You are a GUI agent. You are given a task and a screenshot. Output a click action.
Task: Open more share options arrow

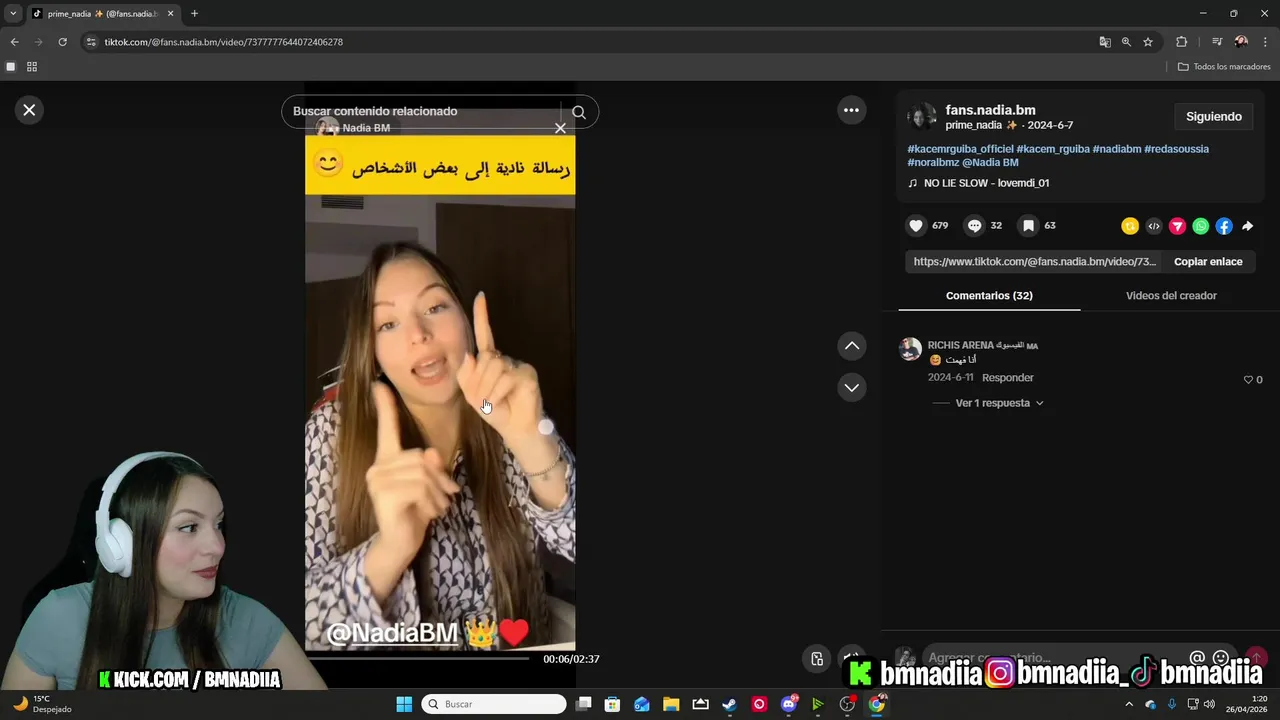click(1248, 226)
